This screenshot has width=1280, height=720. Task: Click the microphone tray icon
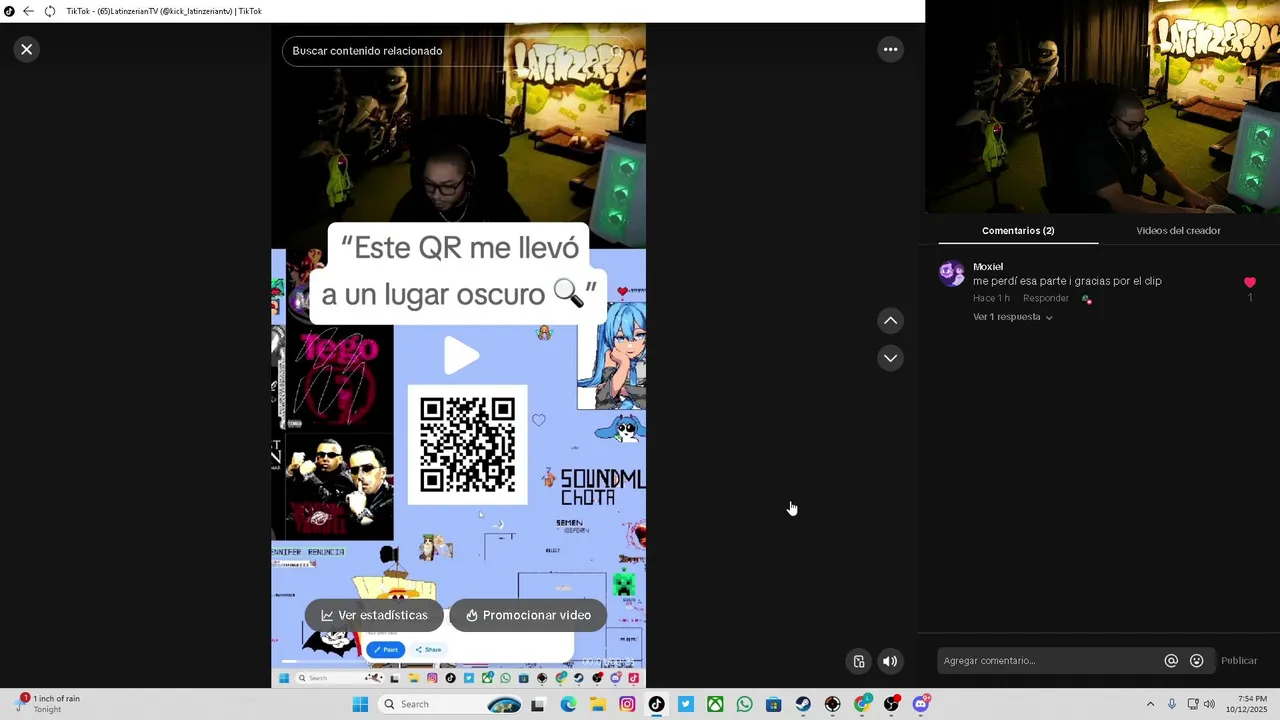[1172, 704]
